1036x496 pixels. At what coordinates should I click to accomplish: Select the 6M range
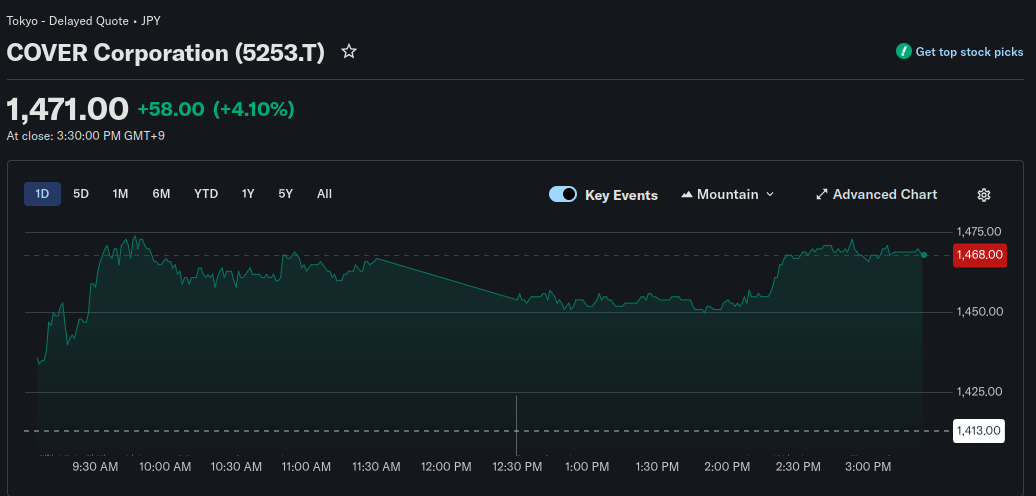point(161,194)
